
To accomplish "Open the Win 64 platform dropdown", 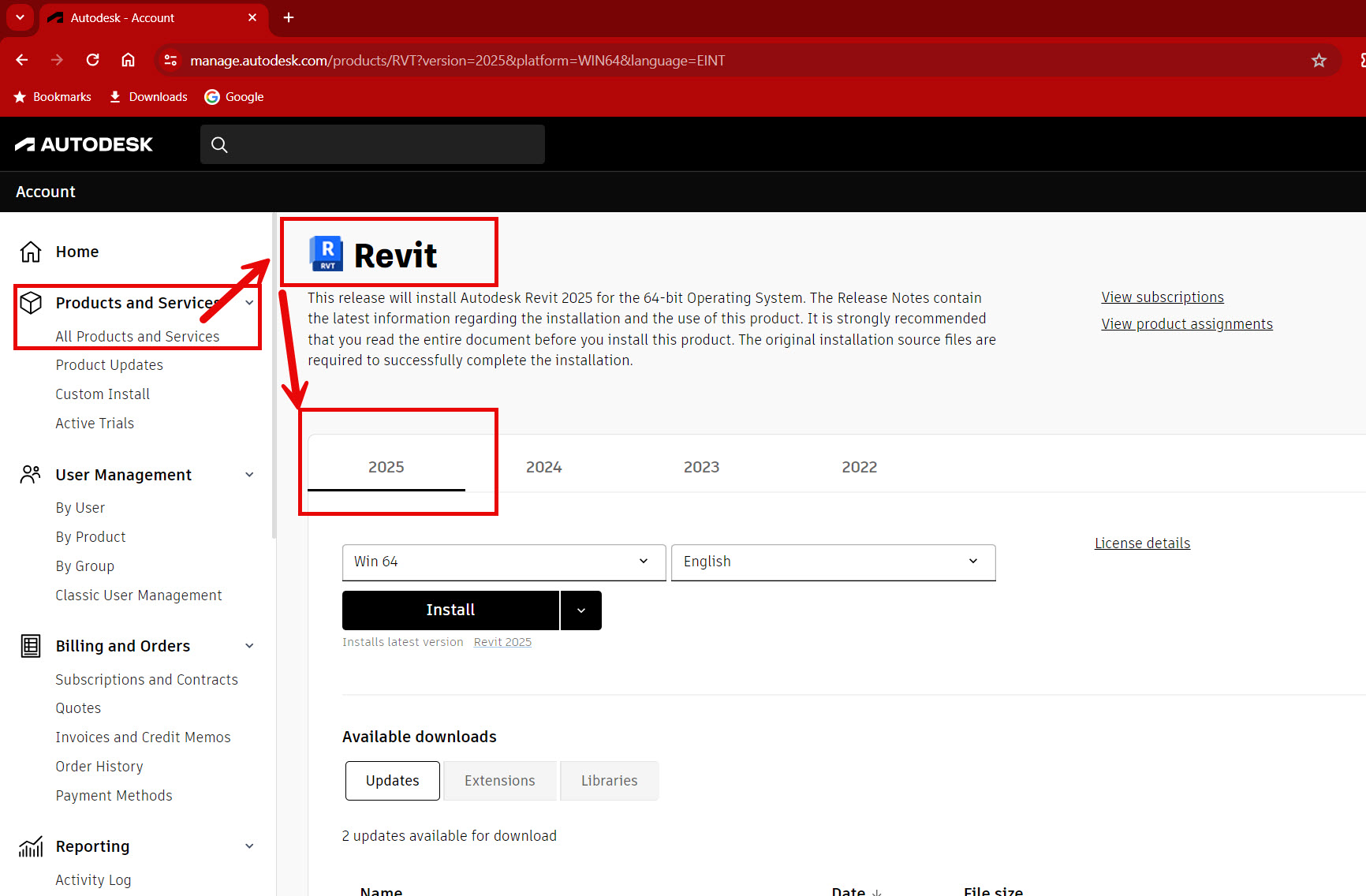I will [504, 562].
